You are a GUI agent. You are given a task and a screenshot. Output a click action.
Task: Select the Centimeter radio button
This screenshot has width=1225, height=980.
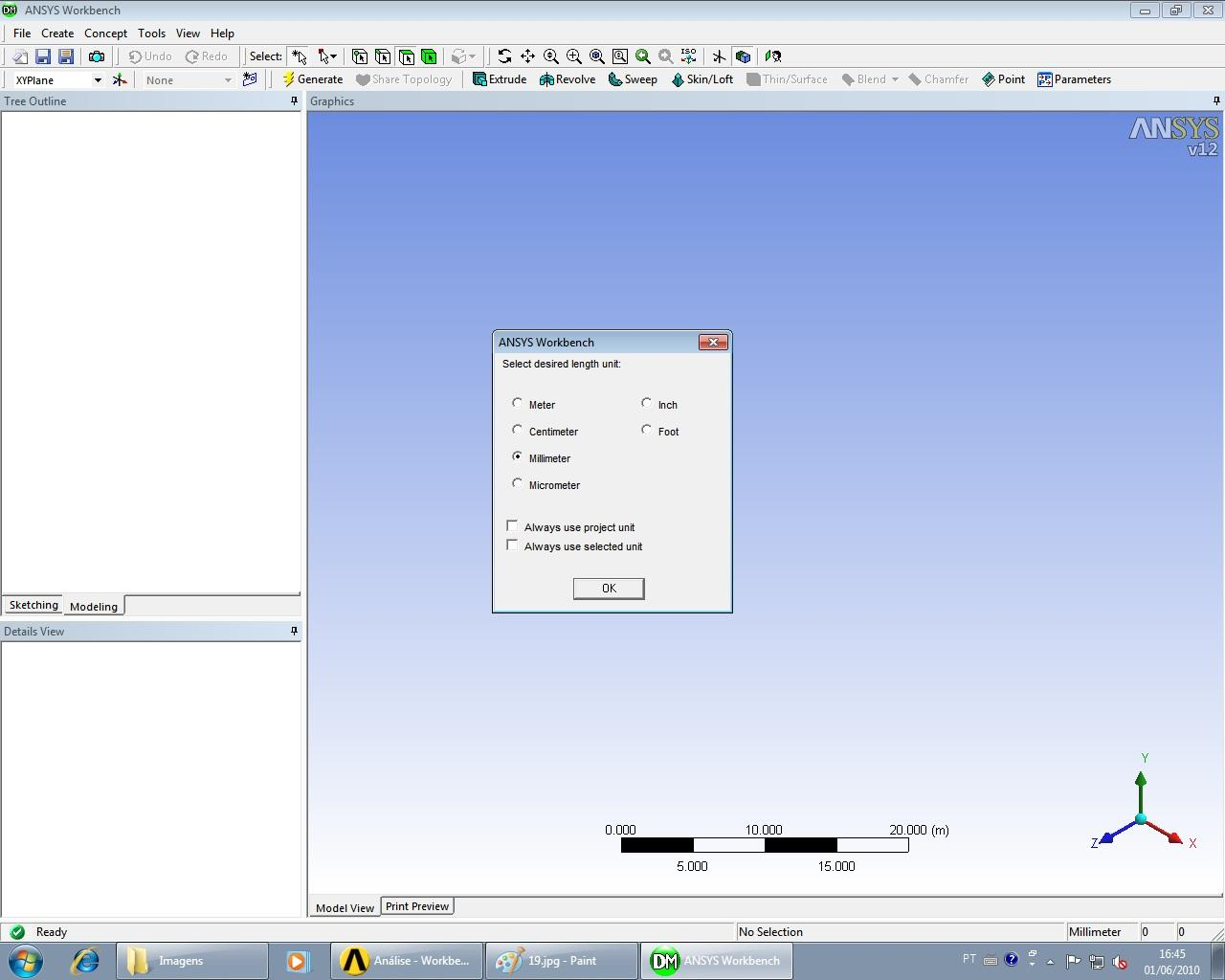click(518, 430)
